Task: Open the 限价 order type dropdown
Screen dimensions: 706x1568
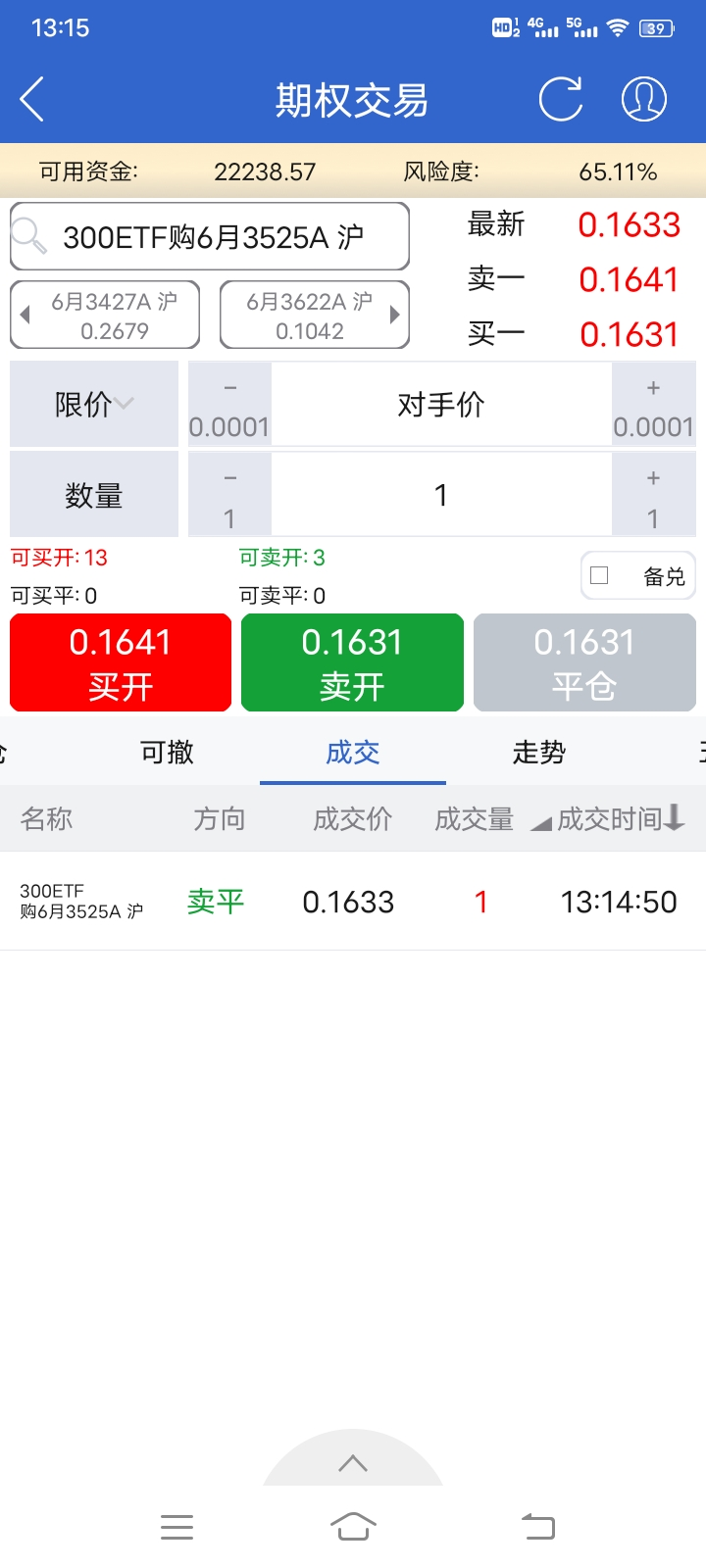Action: (94, 404)
